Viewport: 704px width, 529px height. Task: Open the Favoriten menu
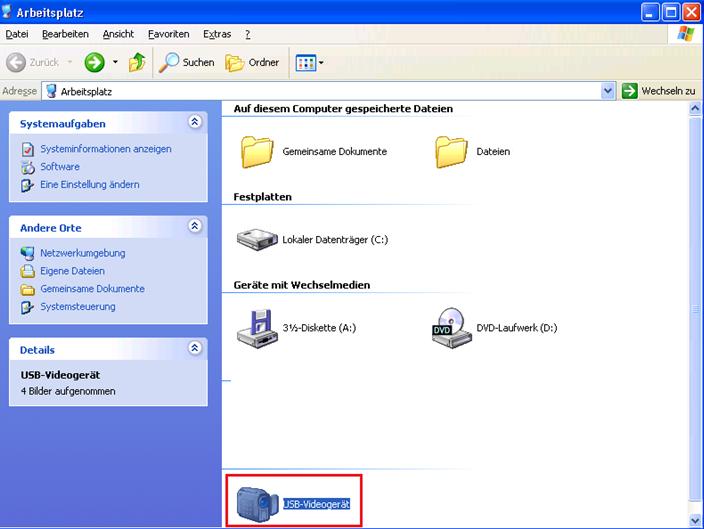(168, 34)
